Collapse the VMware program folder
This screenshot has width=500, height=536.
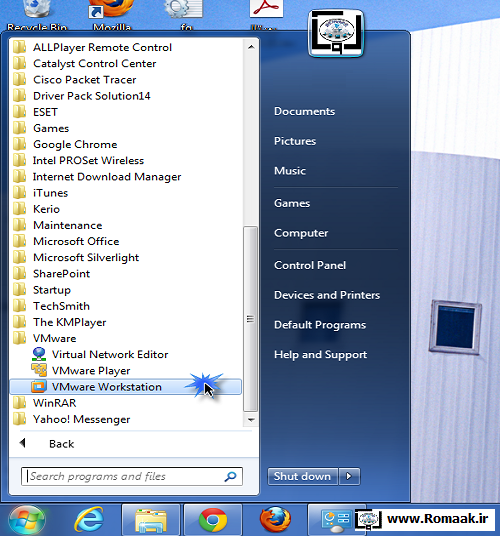(54, 338)
